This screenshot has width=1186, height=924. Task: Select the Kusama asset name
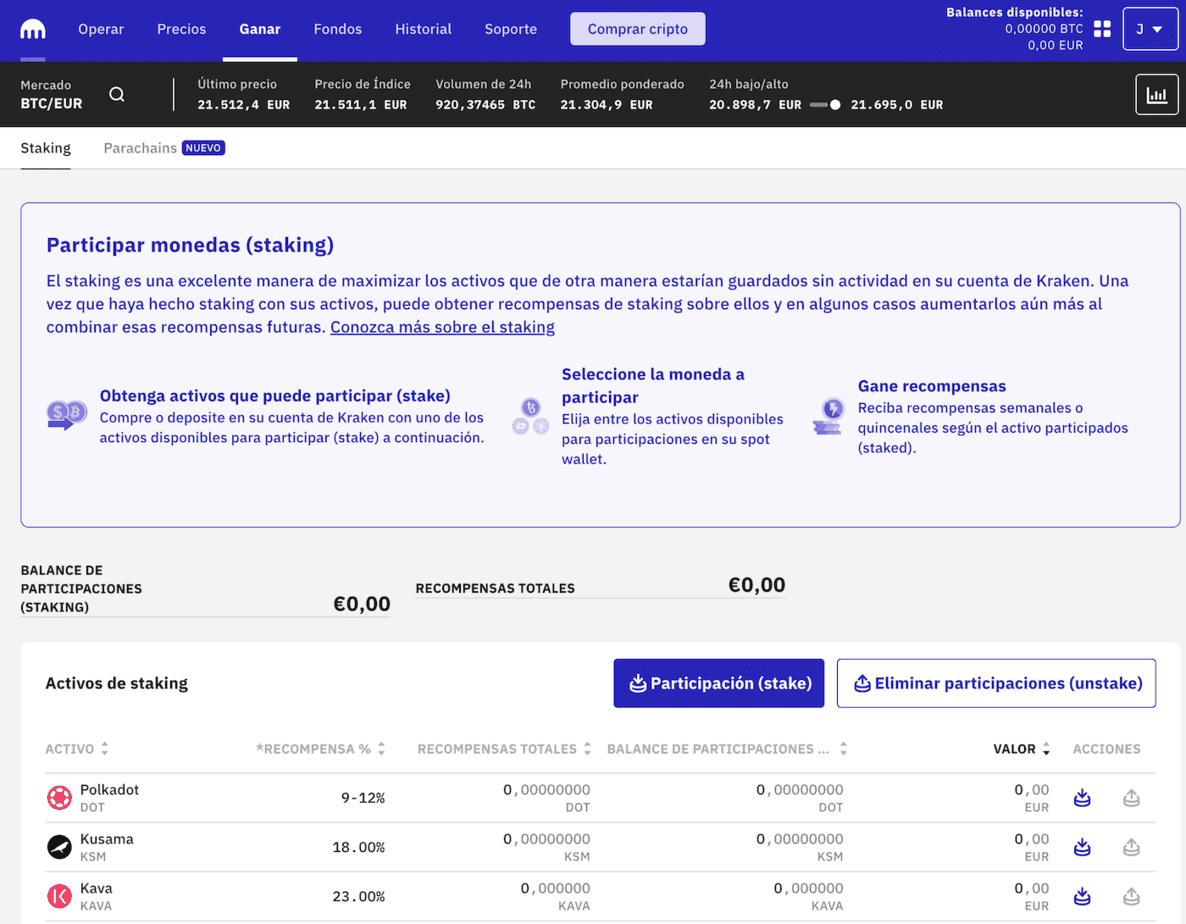point(107,839)
